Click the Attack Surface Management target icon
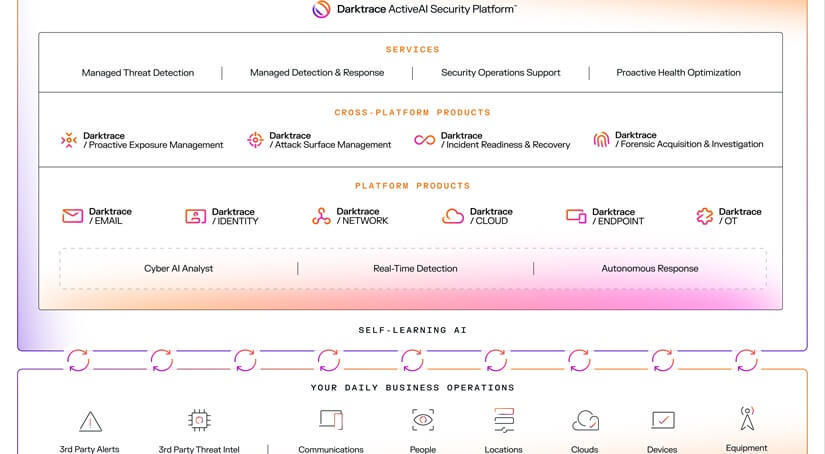Screen dimensions: 825x454 click(x=255, y=140)
